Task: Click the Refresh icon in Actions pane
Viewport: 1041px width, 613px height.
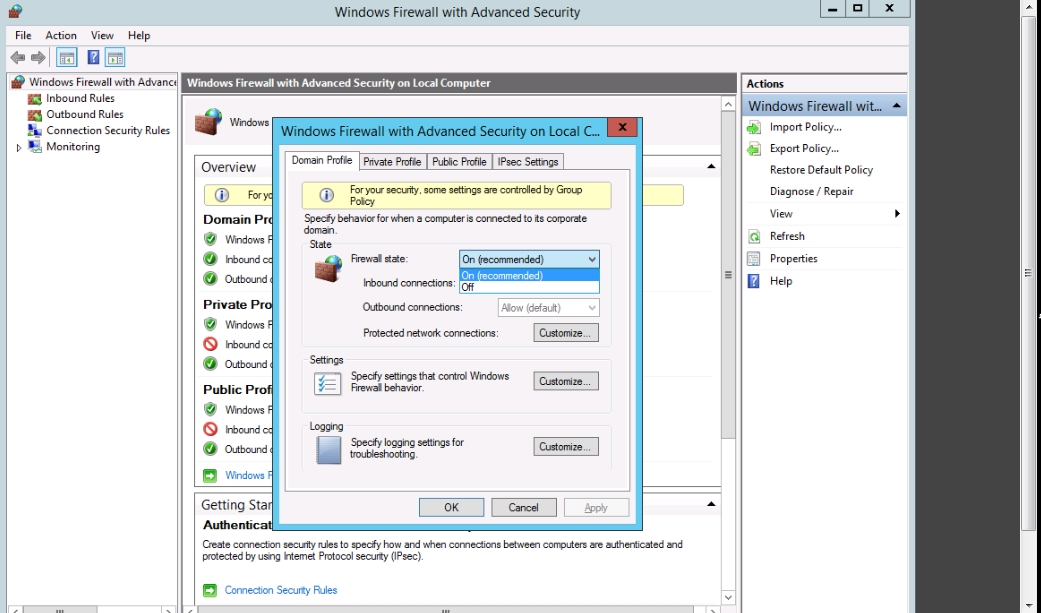Action: pos(754,236)
